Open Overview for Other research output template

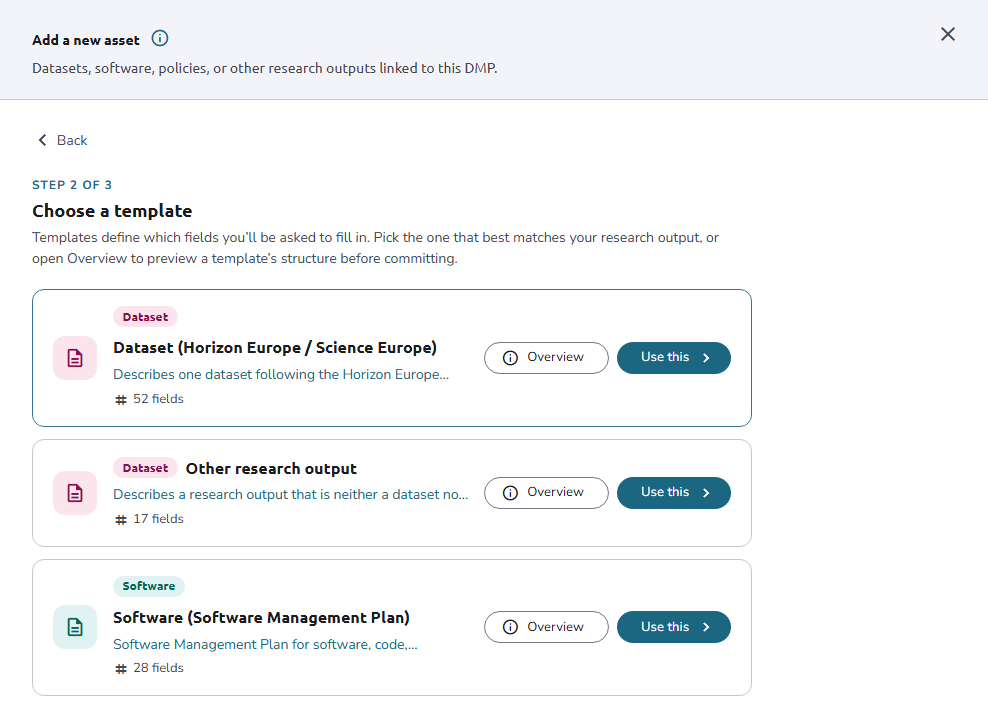pos(546,493)
